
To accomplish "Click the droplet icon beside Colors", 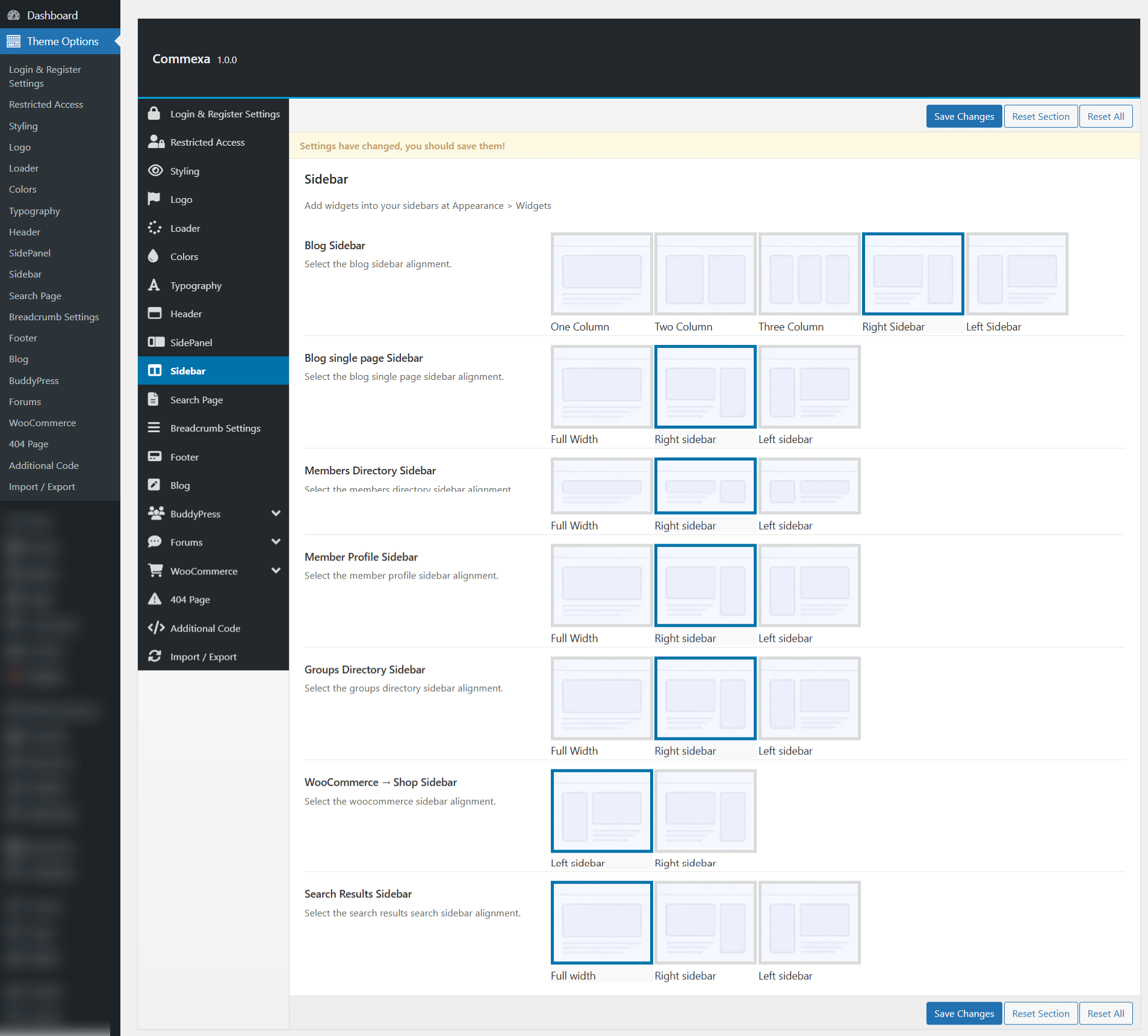I will (154, 256).
